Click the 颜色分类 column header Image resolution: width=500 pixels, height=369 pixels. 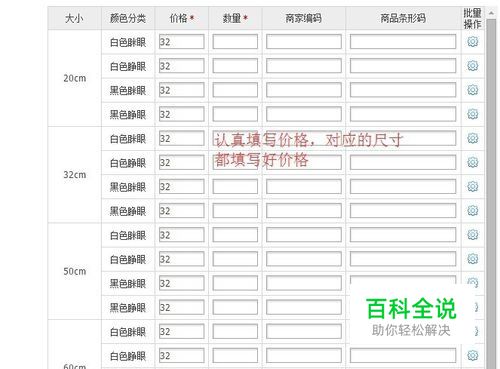coord(128,18)
